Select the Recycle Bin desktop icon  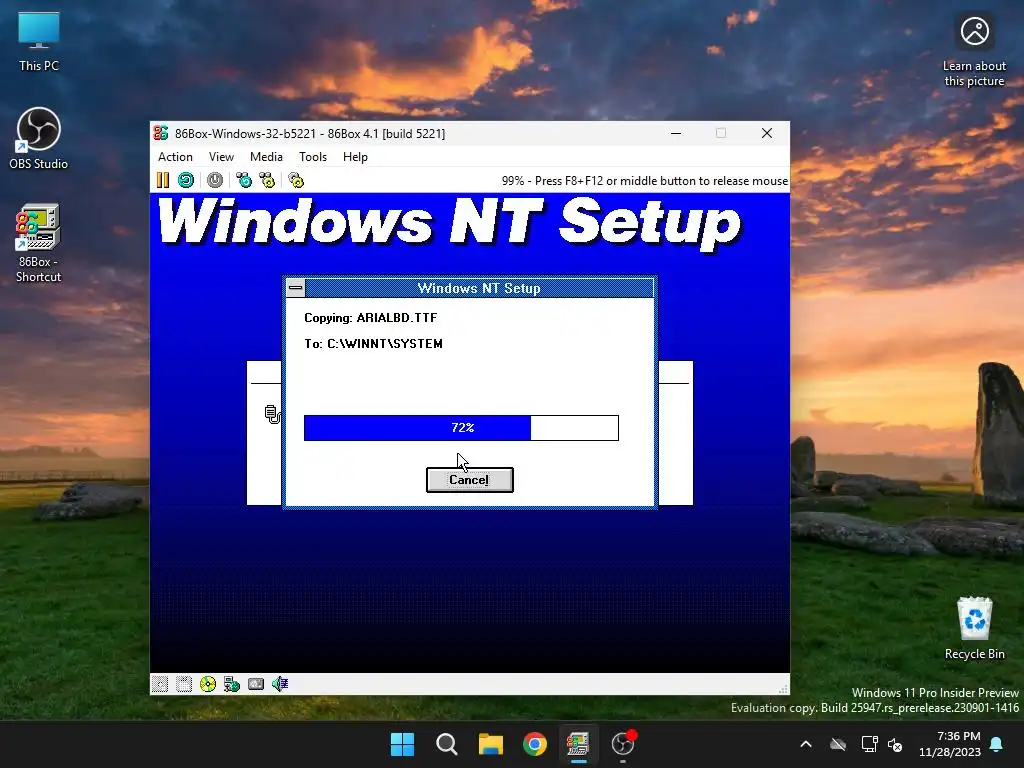(974, 628)
